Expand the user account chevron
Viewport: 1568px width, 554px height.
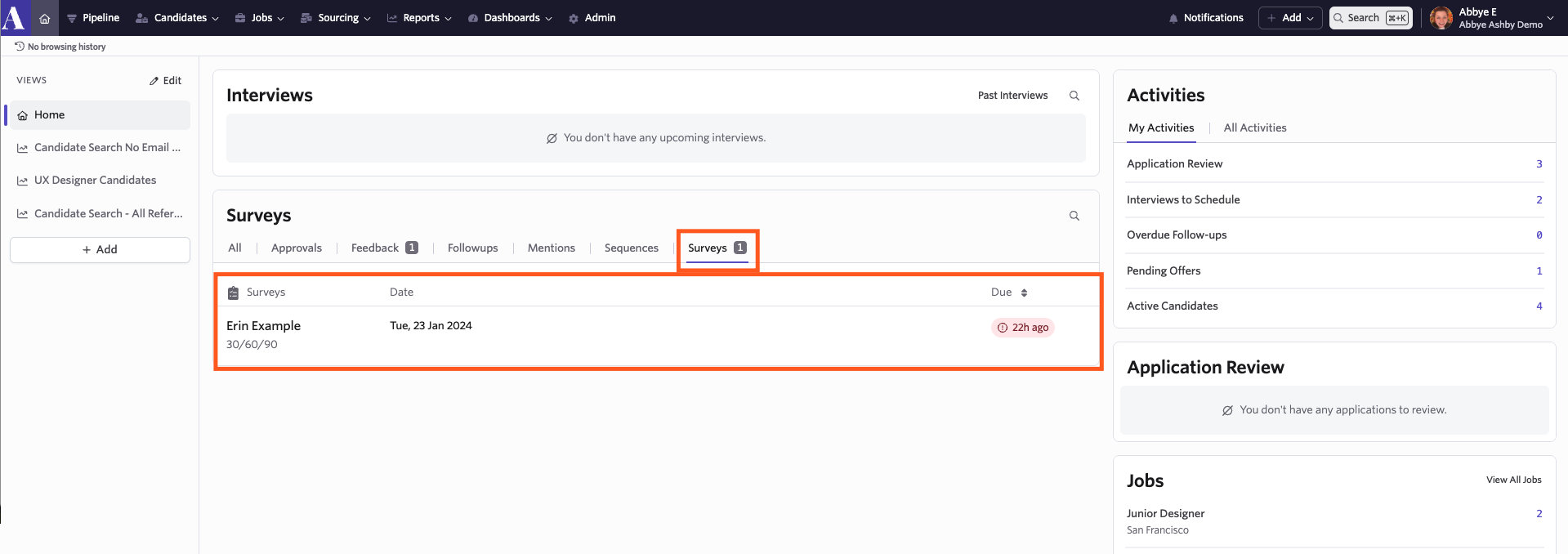pyautogui.click(x=1550, y=18)
